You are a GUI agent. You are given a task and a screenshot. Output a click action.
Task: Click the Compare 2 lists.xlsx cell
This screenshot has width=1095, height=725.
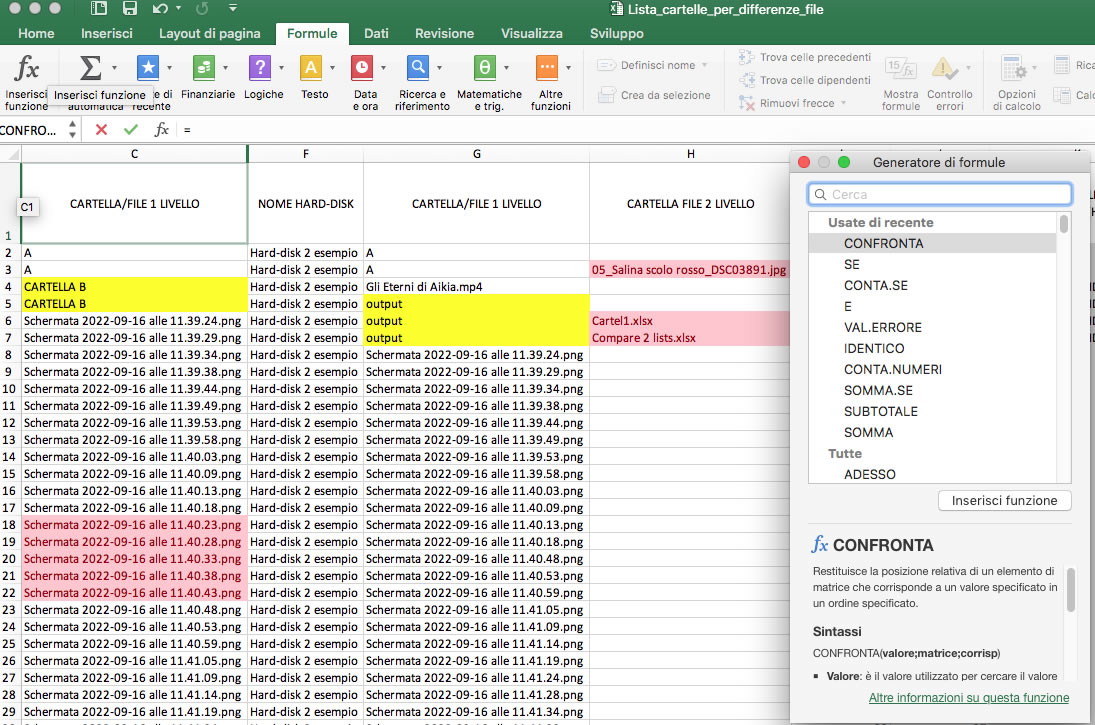coord(690,337)
